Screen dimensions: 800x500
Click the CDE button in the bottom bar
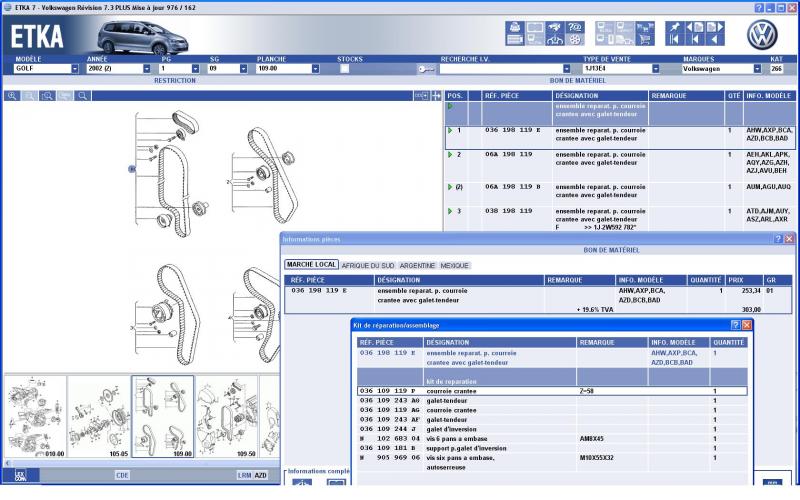coord(122,476)
